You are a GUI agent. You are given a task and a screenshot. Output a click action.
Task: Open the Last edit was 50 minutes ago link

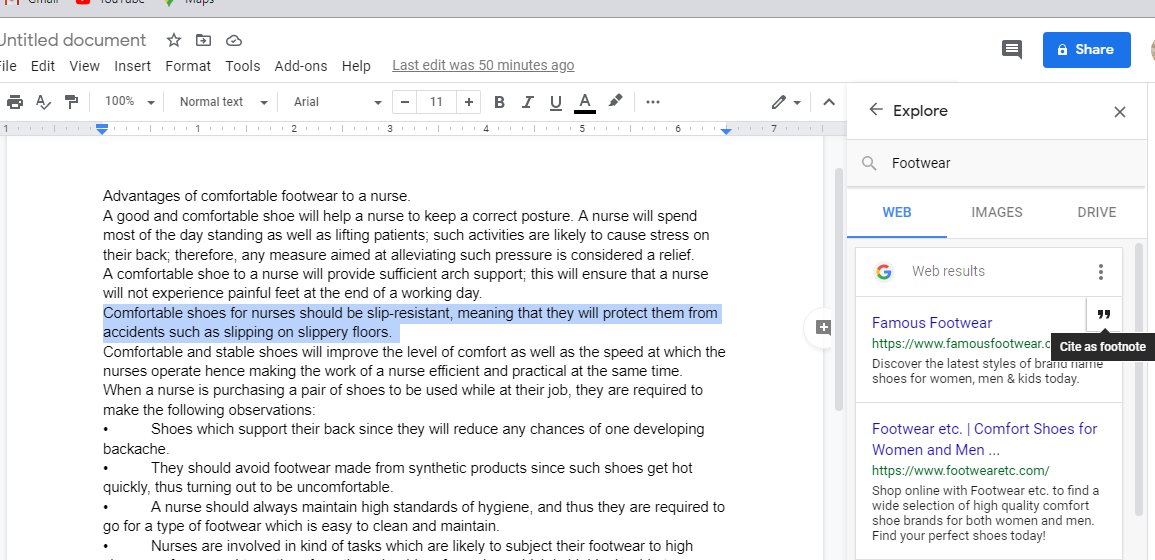pyautogui.click(x=483, y=66)
